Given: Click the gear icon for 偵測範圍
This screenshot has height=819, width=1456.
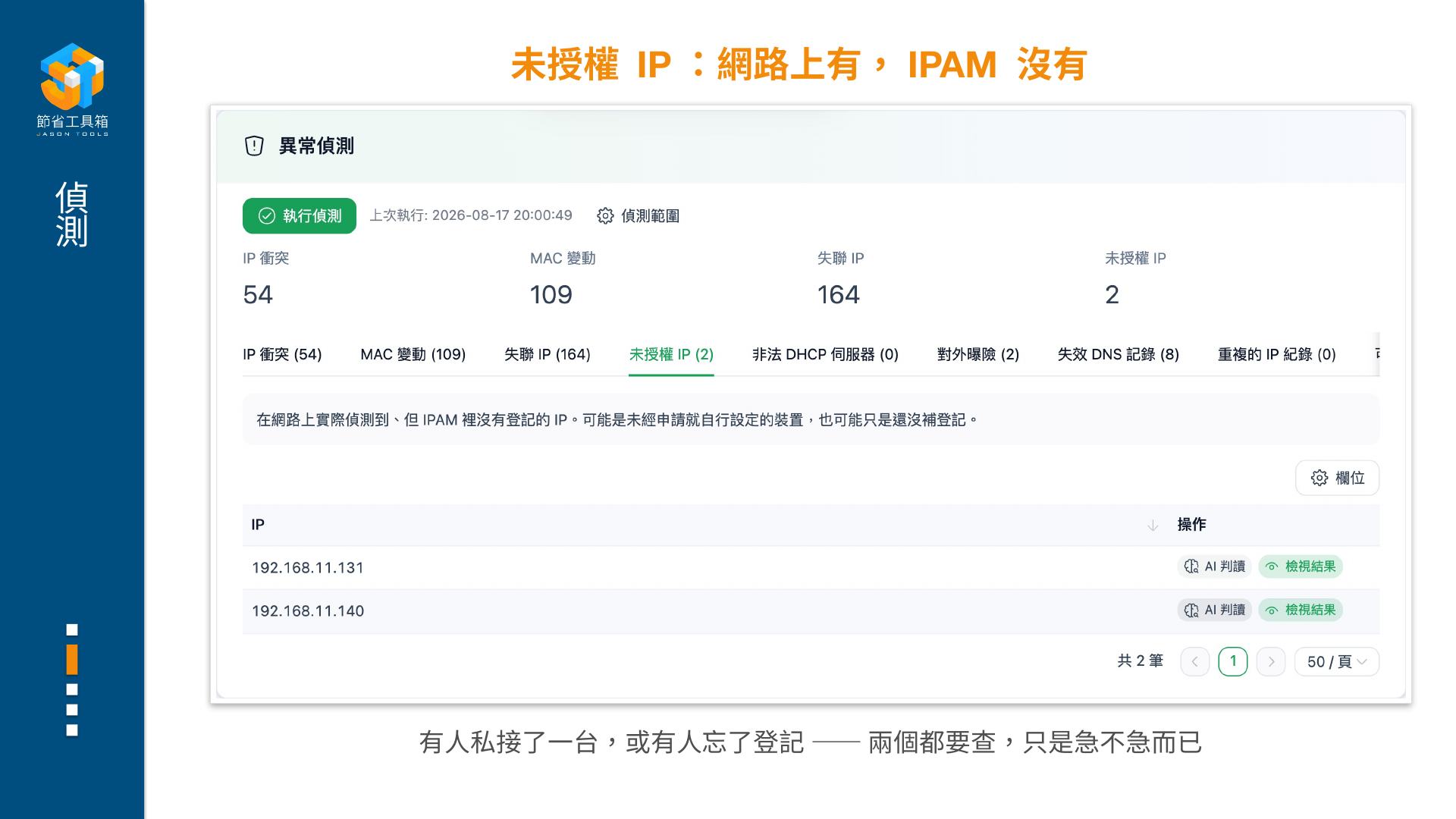Looking at the screenshot, I should tap(605, 216).
